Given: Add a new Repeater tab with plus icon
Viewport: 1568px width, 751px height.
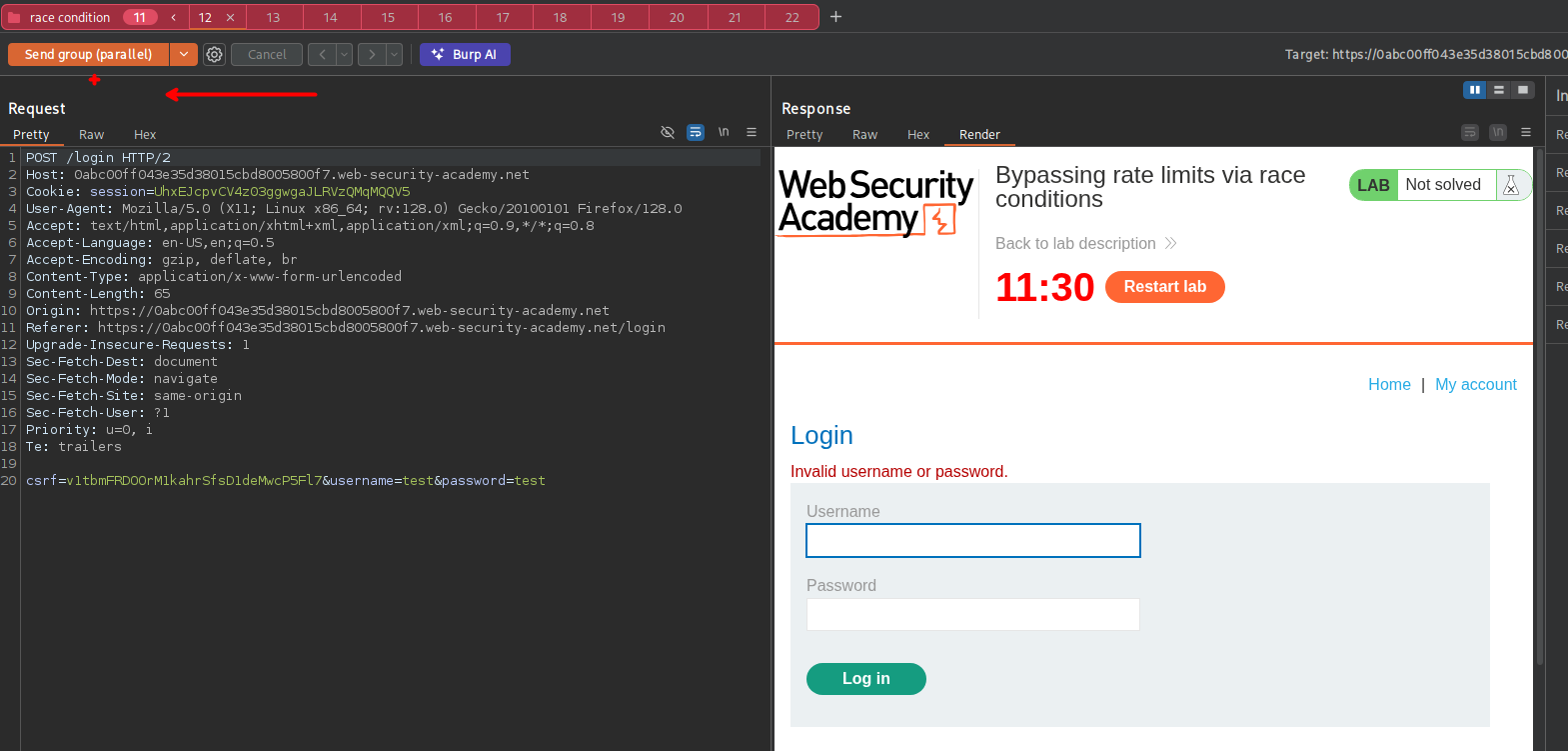Looking at the screenshot, I should (x=836, y=17).
